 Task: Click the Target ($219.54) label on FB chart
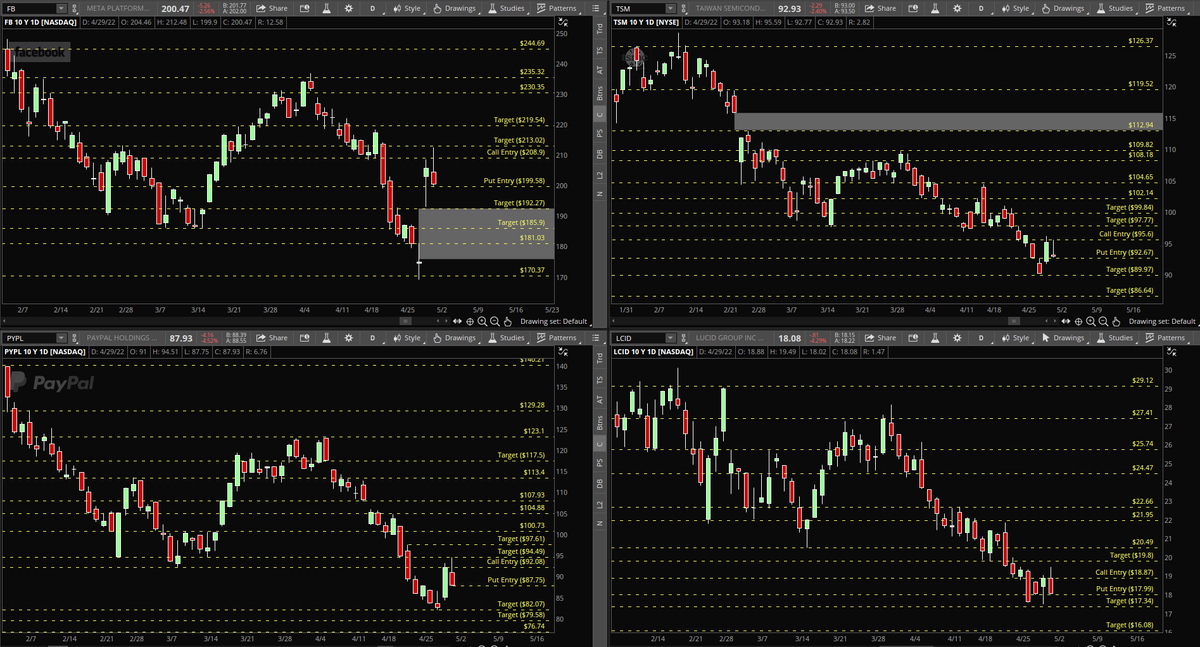519,120
